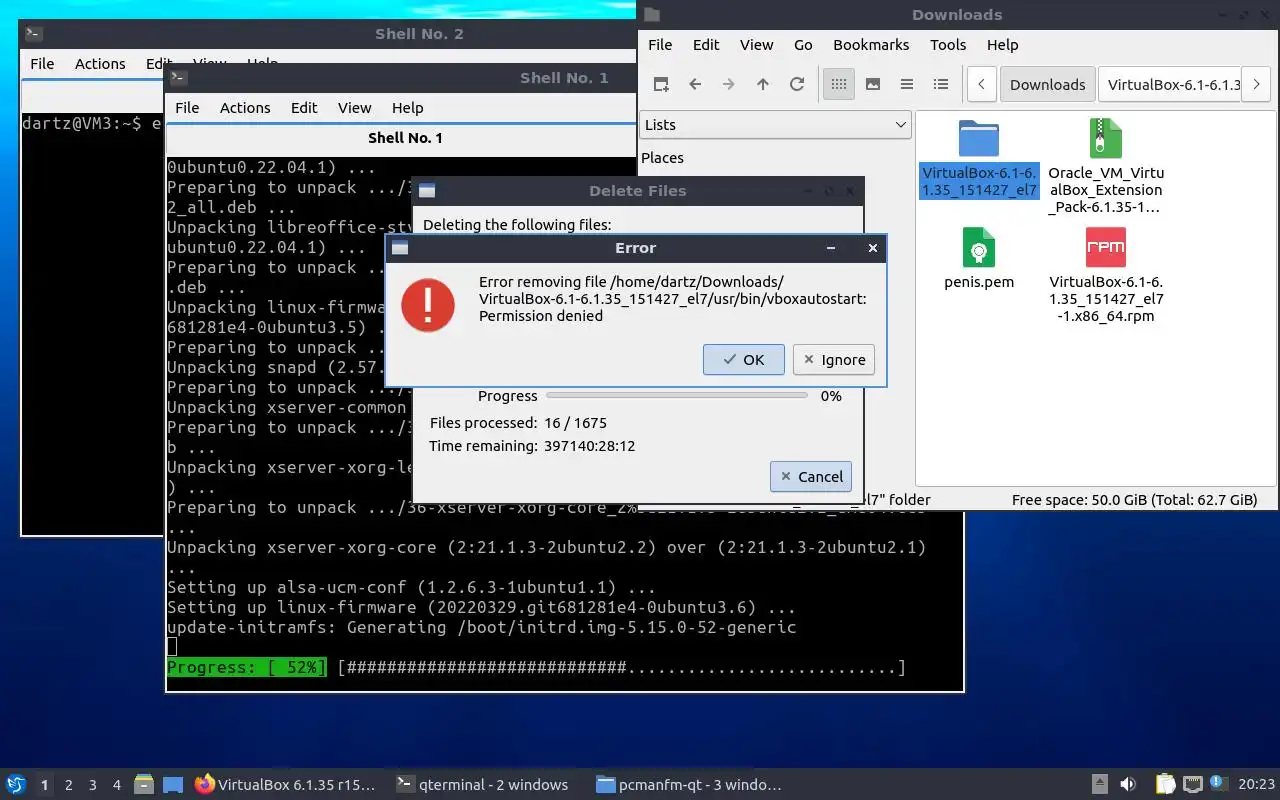Screen dimensions: 1280x800
Task: Click 'Files processed: 16 / 1675' text
Action: 518,423
